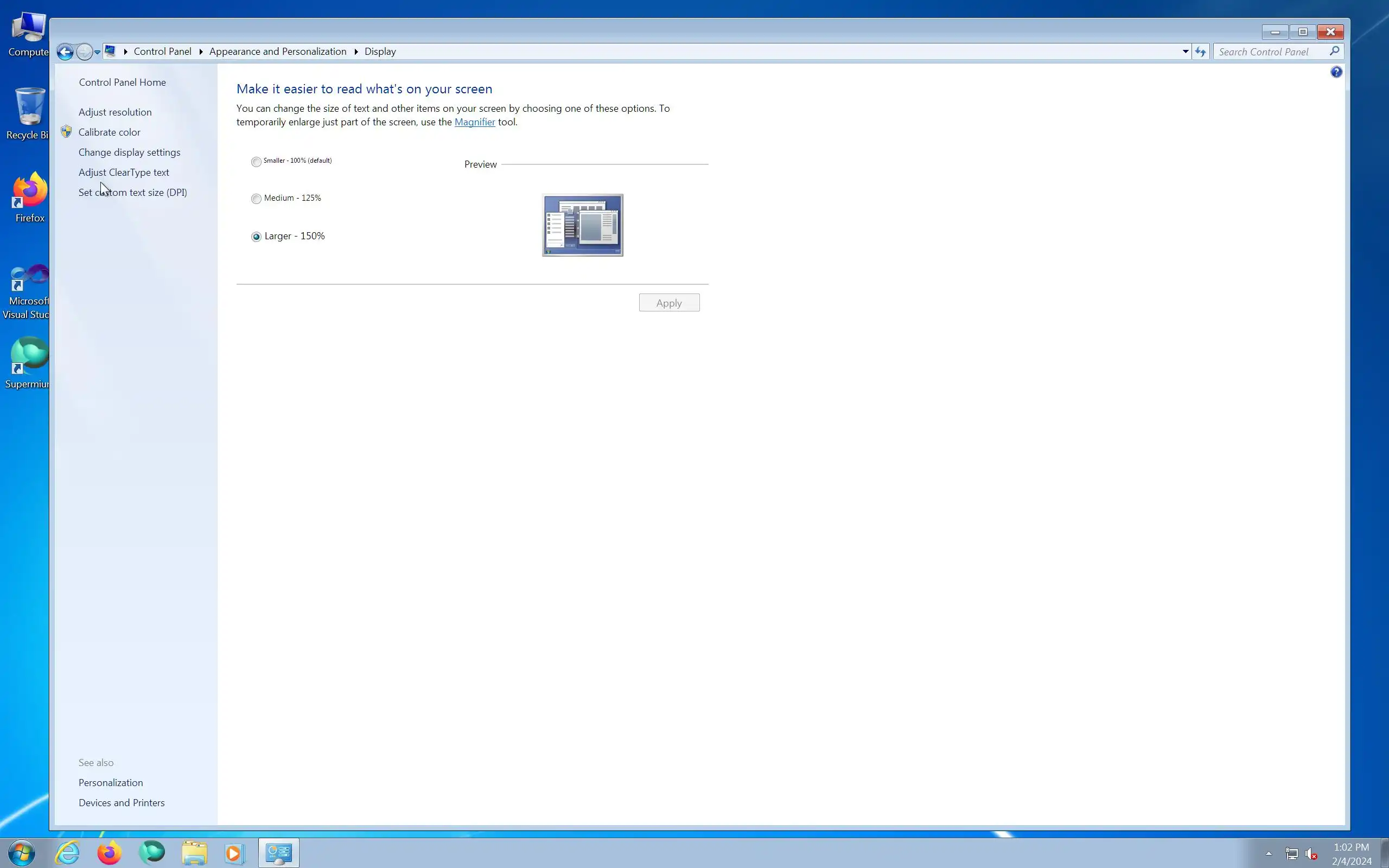This screenshot has height=868, width=1389.
Task: Expand the arrow after Appearance and Personalization
Action: coord(356,52)
